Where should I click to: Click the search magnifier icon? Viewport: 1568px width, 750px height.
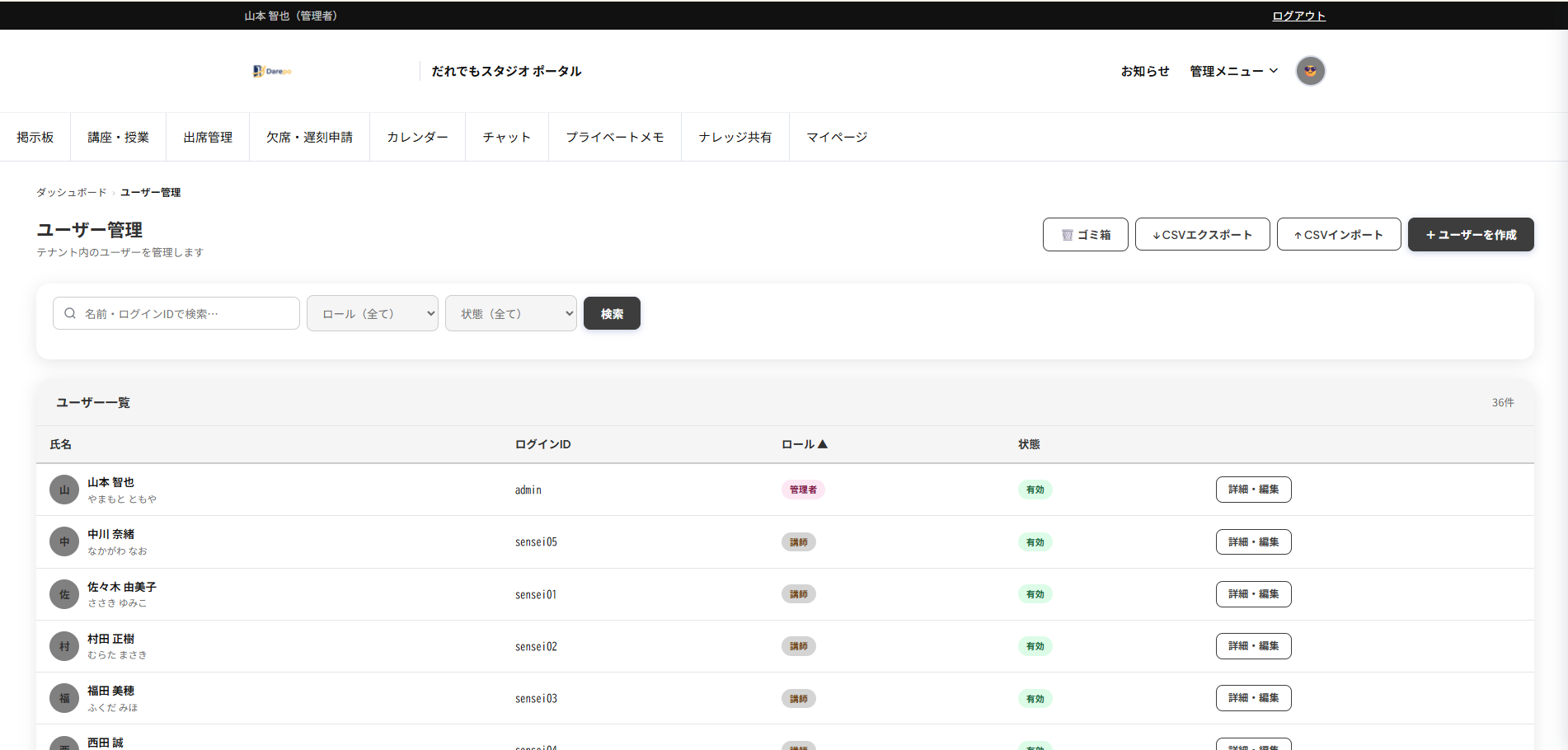(70, 313)
